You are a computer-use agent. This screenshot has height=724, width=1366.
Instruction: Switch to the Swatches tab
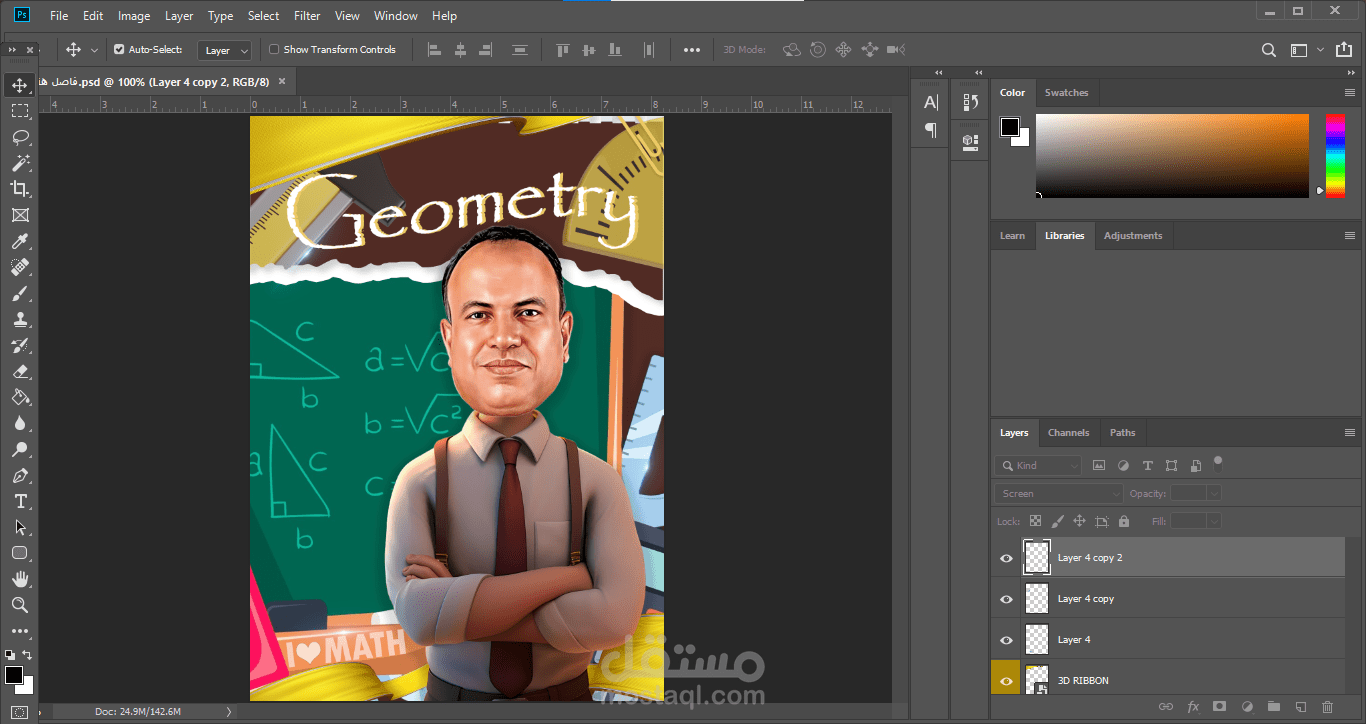[x=1066, y=93]
